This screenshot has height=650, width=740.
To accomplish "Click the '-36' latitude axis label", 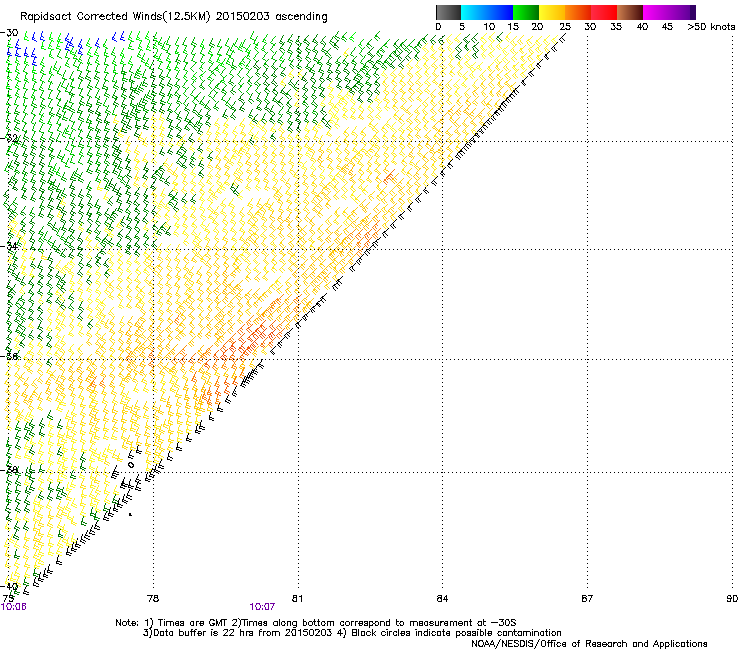I will 9,356.
